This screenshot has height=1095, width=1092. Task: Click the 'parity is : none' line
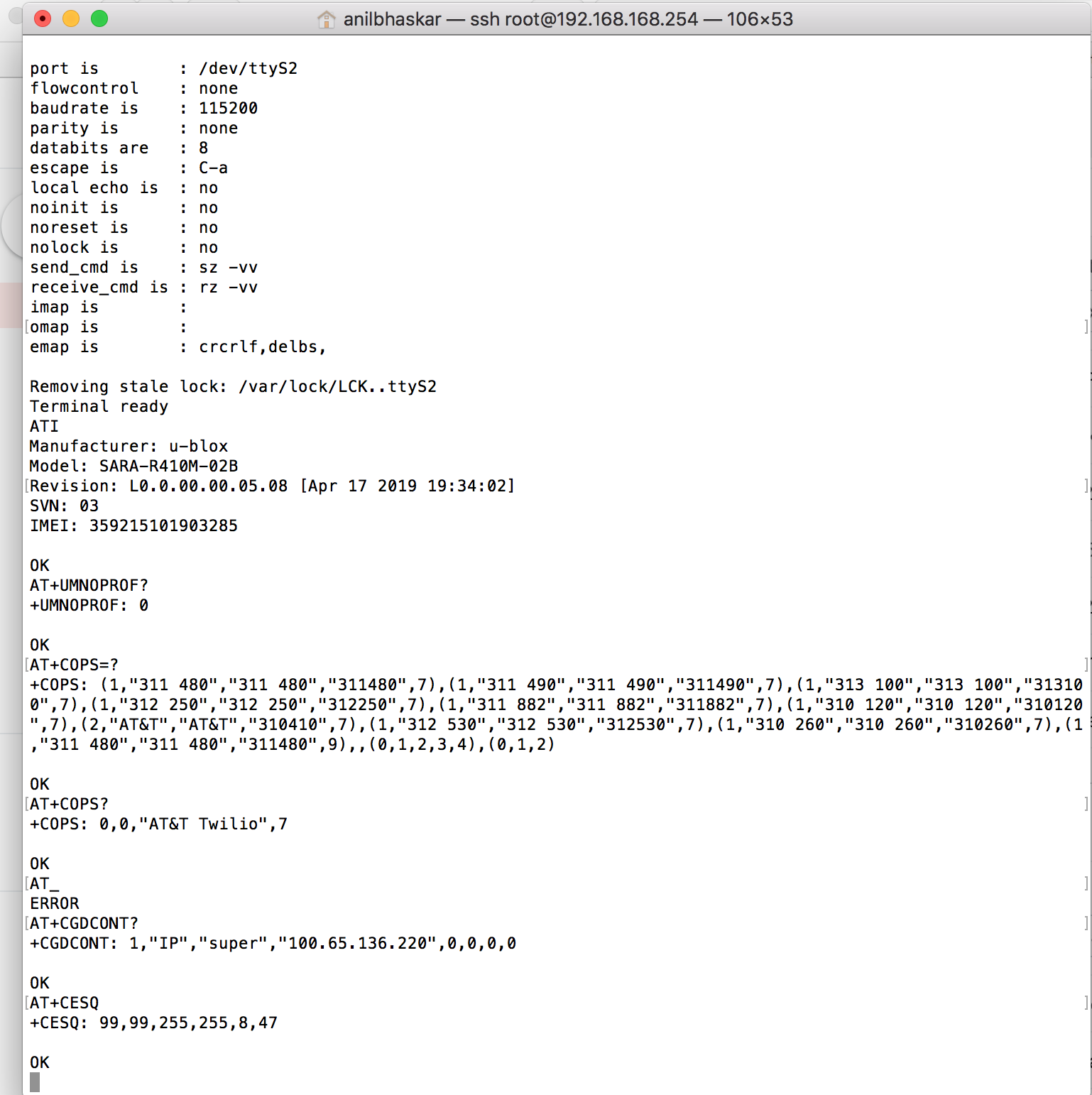coord(133,128)
